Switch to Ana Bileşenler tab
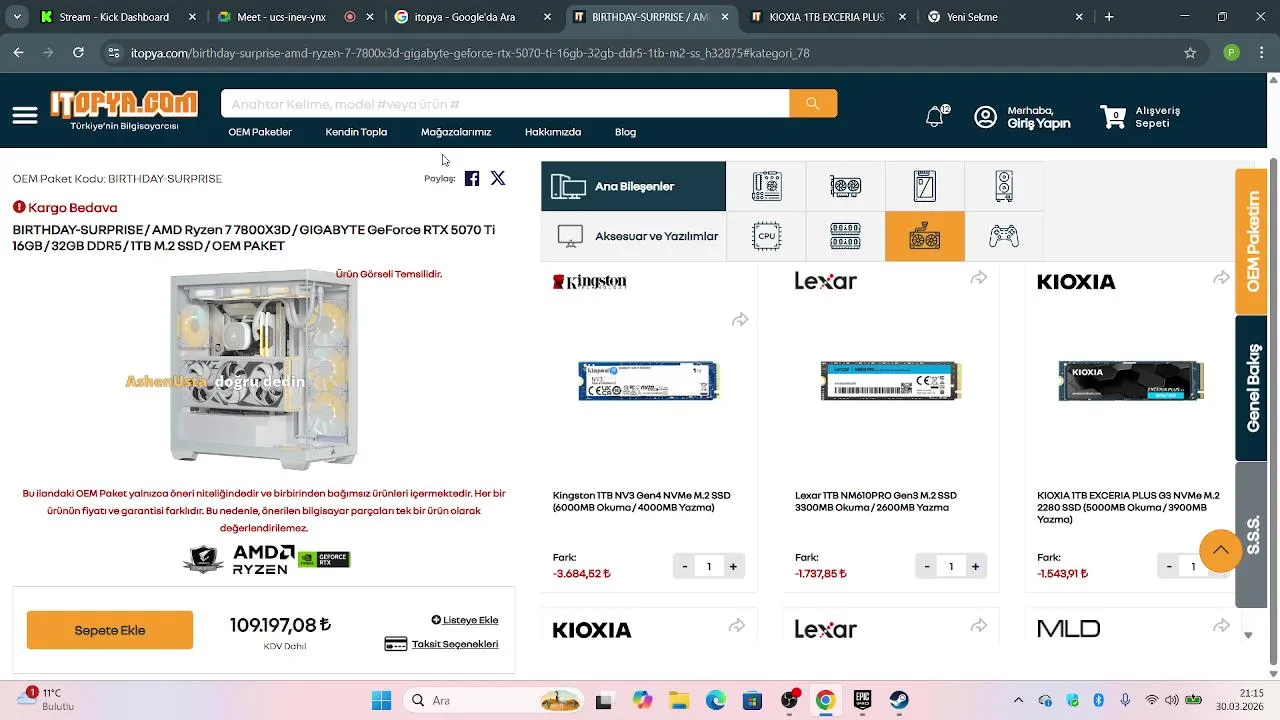This screenshot has width=1280, height=720. click(x=633, y=186)
